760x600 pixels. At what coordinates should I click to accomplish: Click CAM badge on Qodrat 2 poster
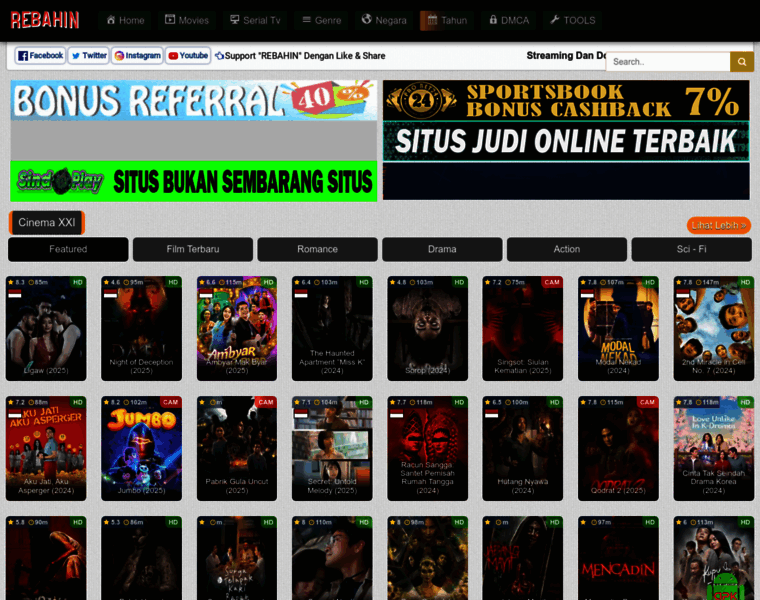647,402
